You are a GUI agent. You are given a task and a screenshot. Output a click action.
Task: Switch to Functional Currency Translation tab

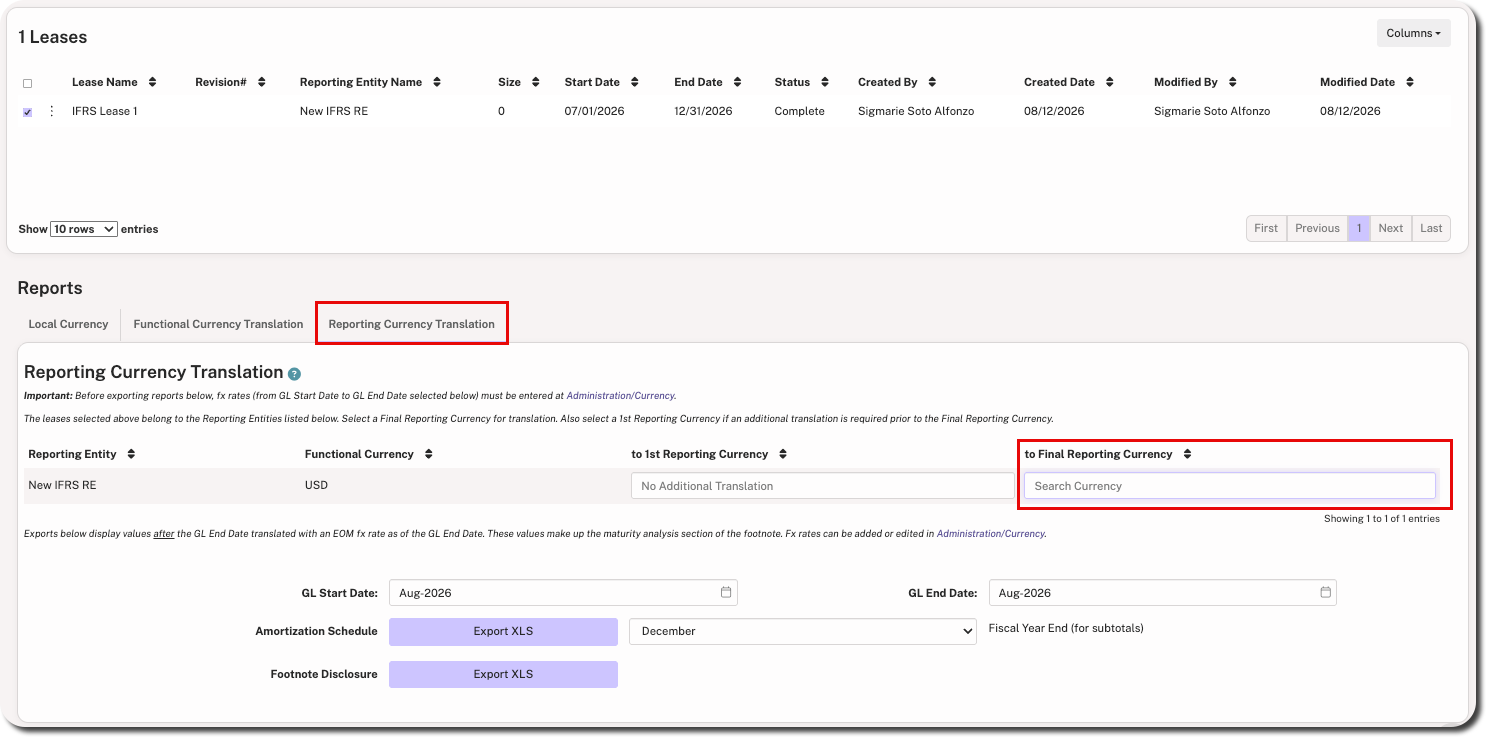coord(218,324)
